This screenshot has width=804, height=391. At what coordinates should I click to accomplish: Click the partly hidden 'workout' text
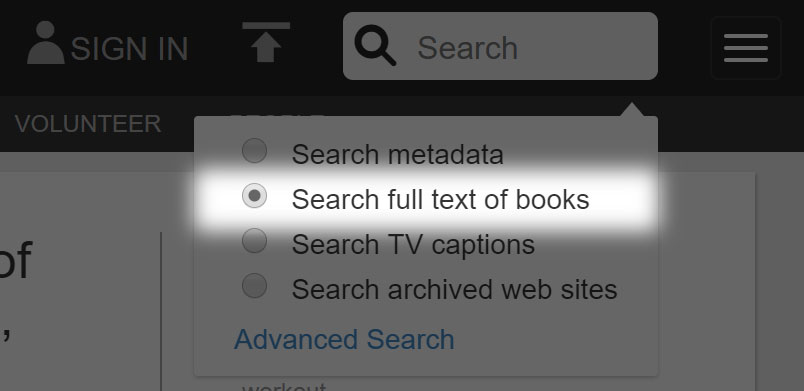[284, 386]
